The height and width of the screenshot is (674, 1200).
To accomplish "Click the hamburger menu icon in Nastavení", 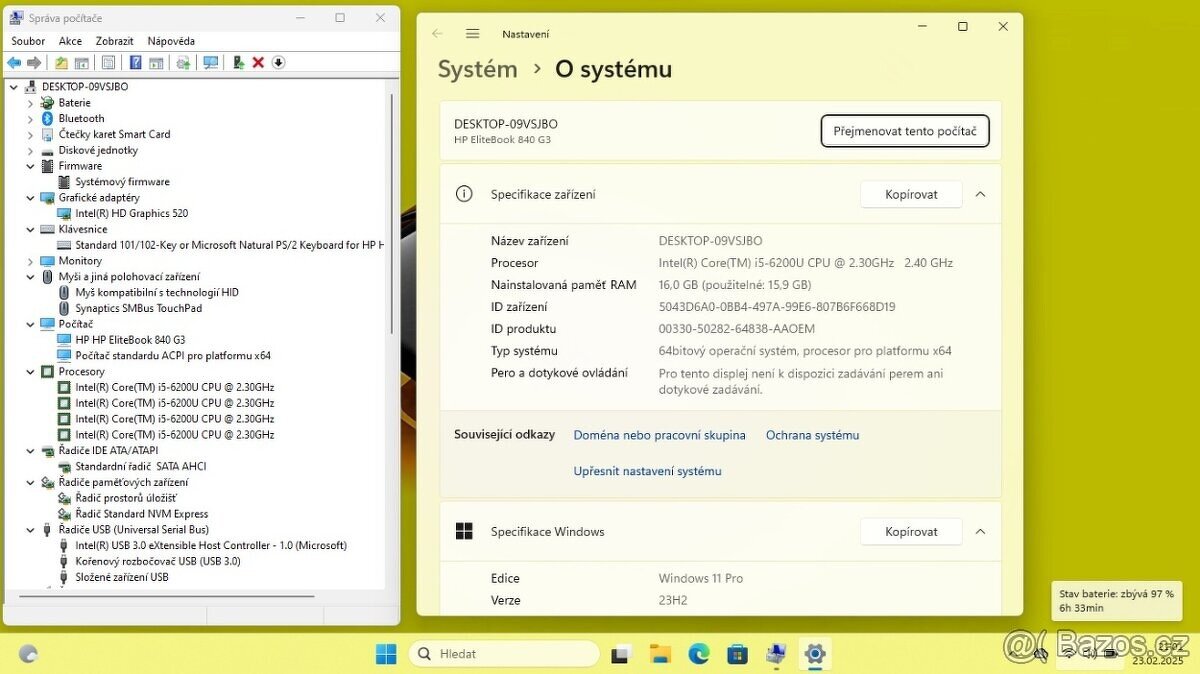I will click(472, 33).
